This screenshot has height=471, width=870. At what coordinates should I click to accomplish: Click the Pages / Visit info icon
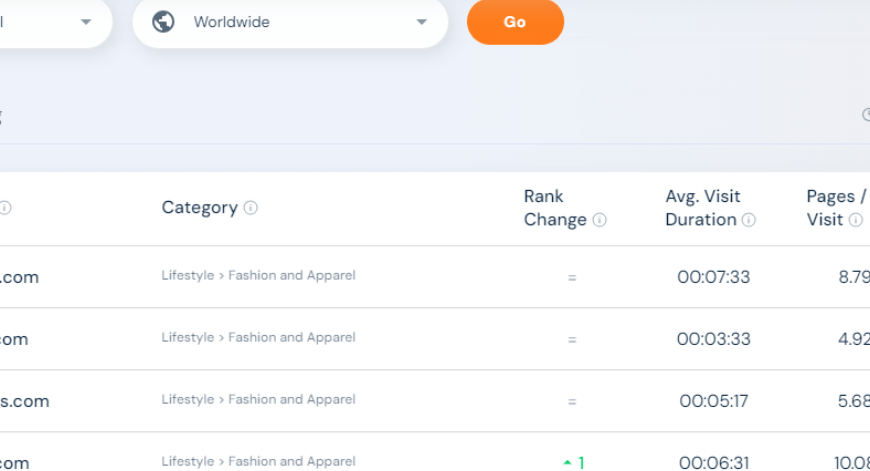856,220
